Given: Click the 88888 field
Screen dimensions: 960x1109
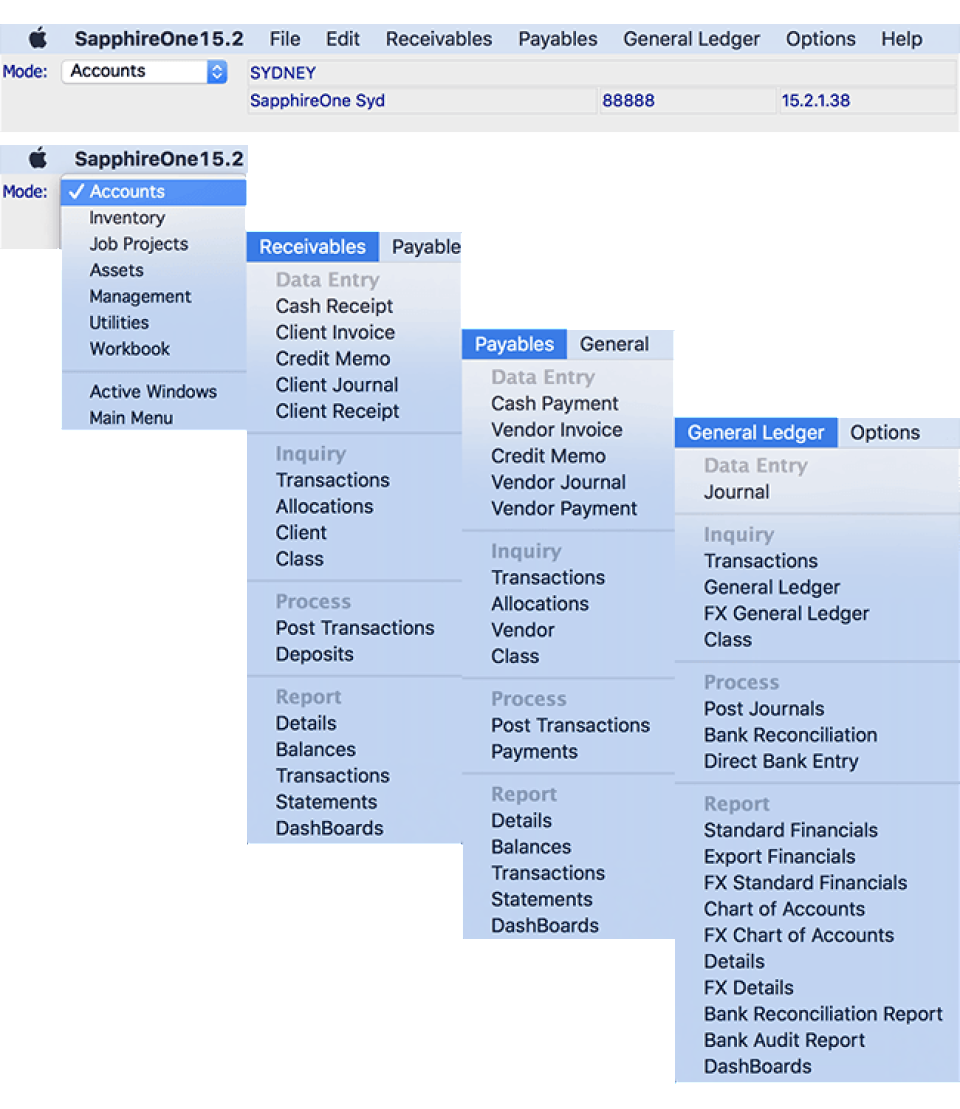Looking at the screenshot, I should [687, 100].
